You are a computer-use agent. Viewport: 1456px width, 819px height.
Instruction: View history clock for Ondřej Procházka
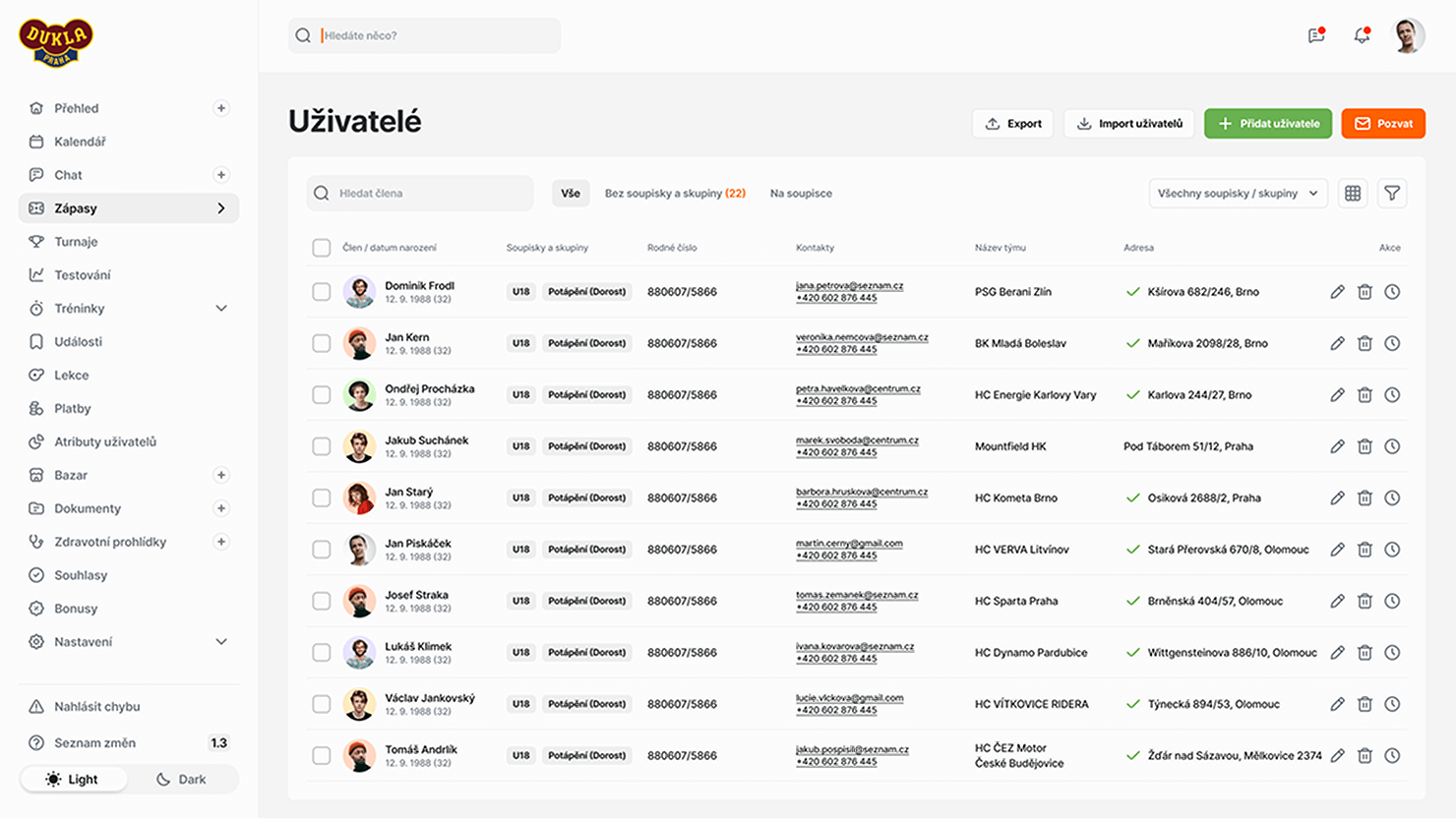[1392, 395]
